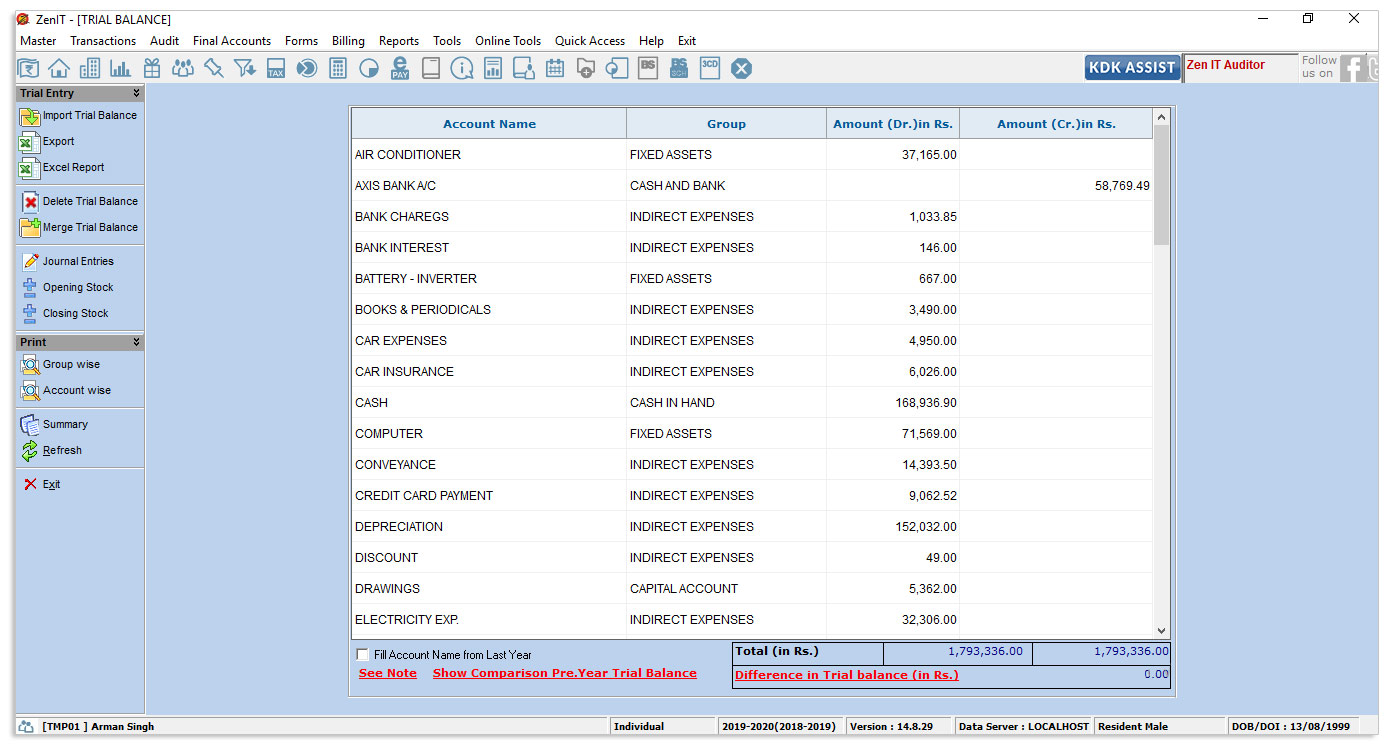
Task: Open Show Comparison Pre.Year Trial Balance link
Action: [x=564, y=674]
